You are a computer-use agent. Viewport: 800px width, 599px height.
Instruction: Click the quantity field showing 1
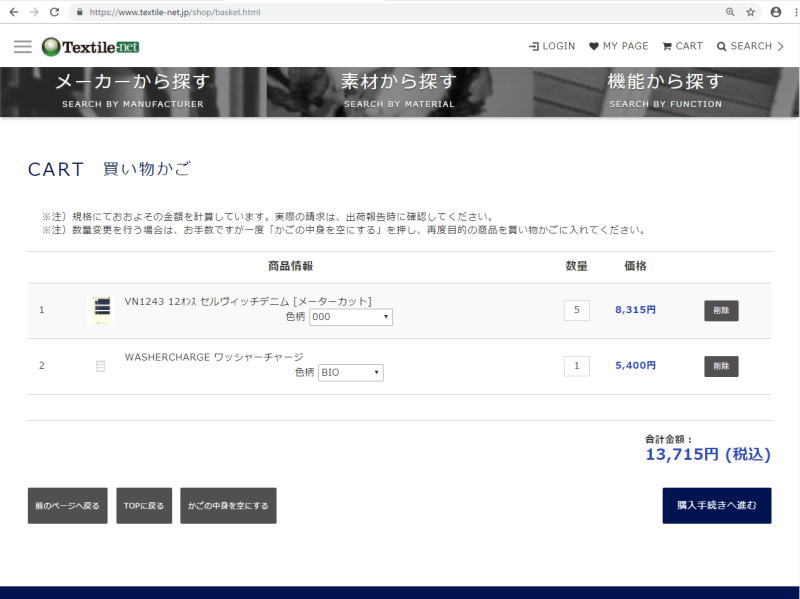577,366
